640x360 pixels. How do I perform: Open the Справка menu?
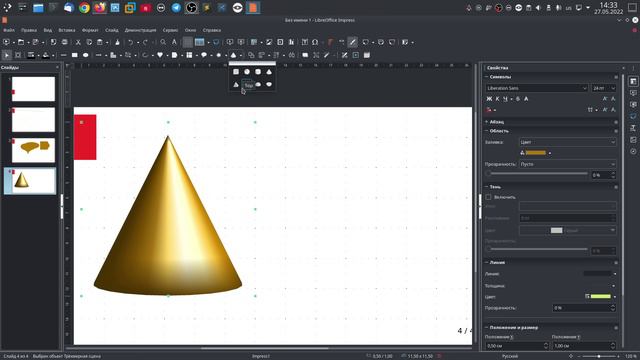211,30
